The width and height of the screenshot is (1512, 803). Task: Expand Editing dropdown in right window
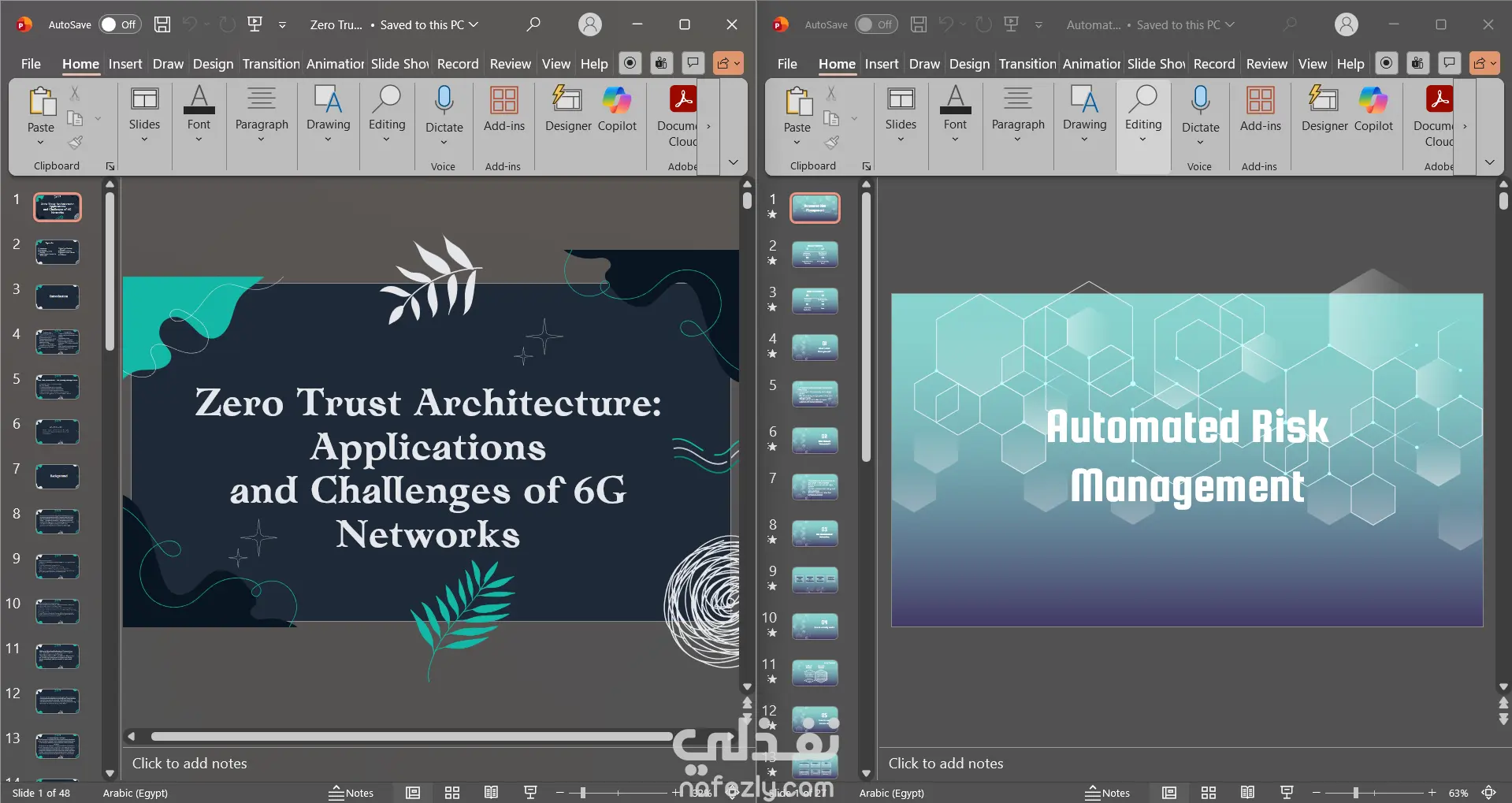point(1142,139)
